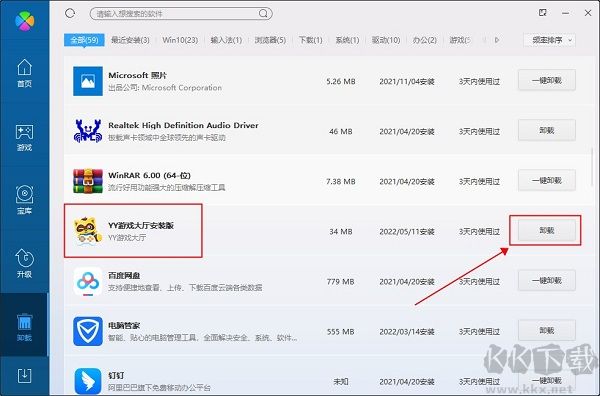
Task: Open the 频率排序 sort dropdown
Action: tap(549, 40)
